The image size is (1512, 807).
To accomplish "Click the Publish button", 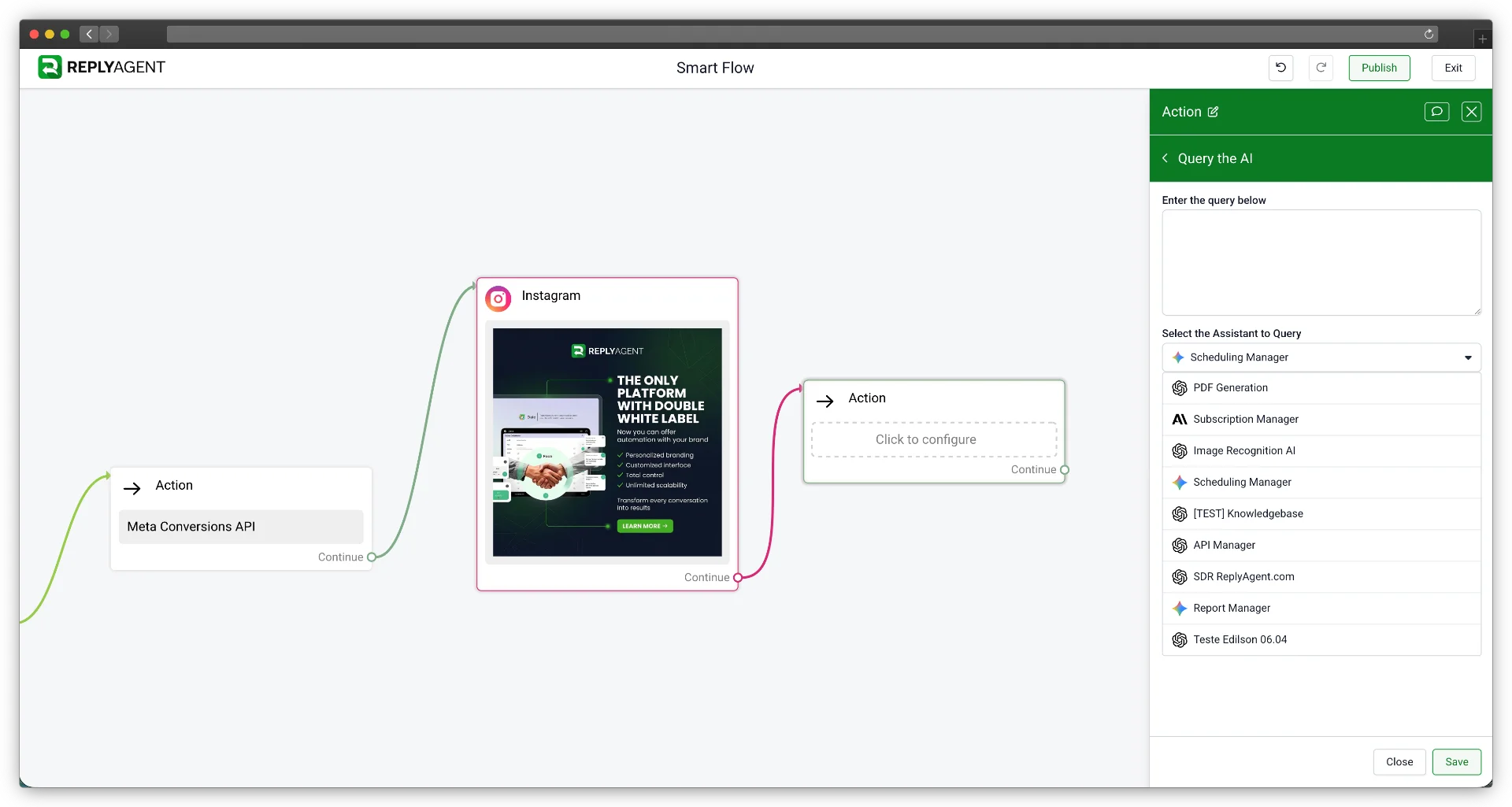I will 1379,68.
